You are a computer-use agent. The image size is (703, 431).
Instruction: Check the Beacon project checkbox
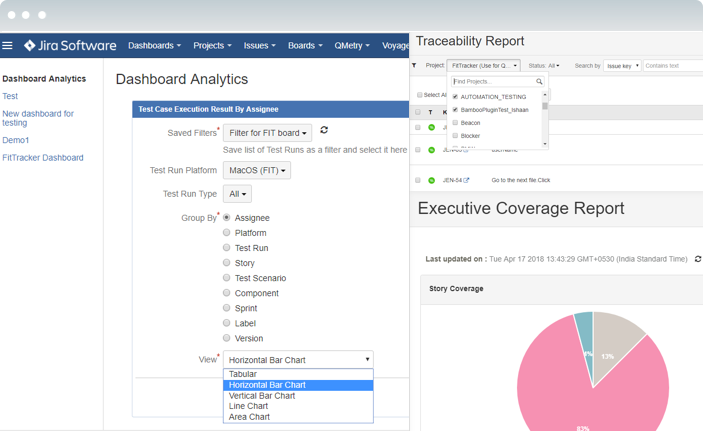pos(455,123)
